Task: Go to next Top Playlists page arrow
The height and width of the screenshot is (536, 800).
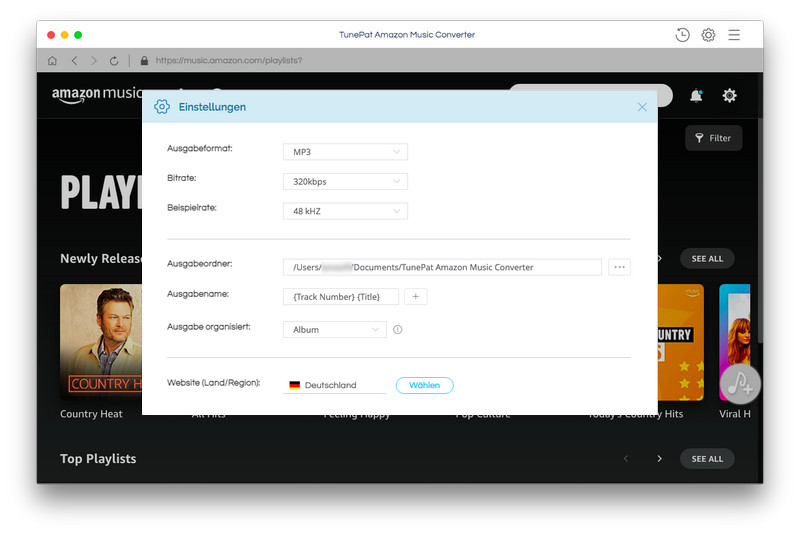Action: pyautogui.click(x=659, y=458)
